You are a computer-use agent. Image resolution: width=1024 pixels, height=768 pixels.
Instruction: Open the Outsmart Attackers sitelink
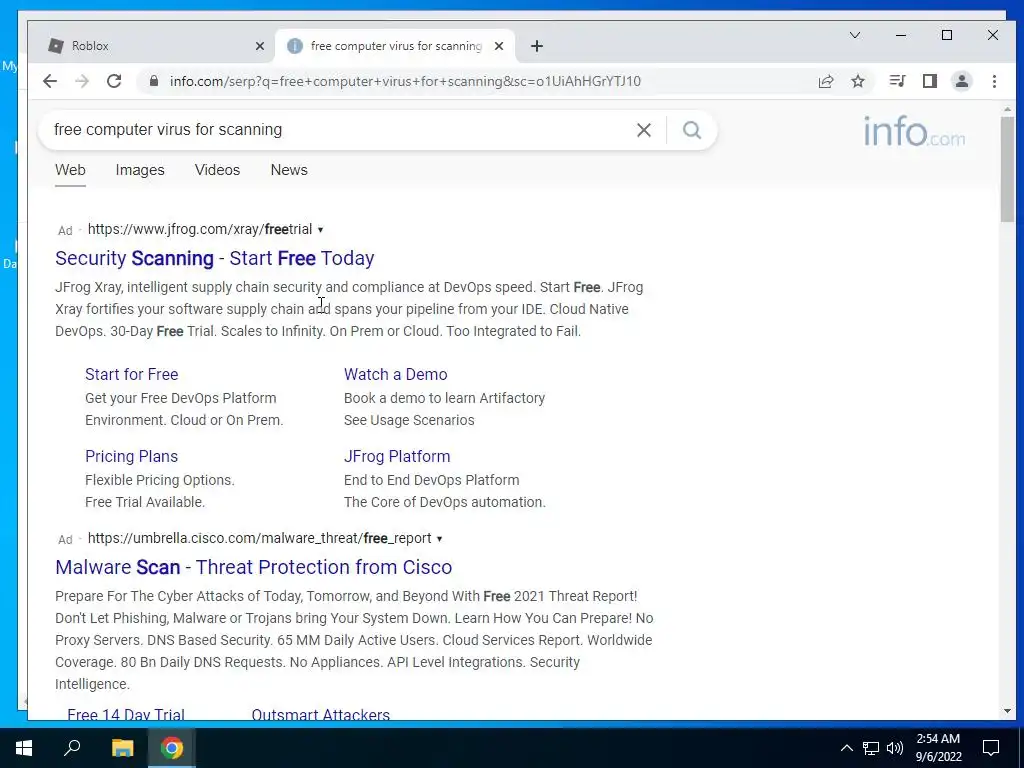321,714
